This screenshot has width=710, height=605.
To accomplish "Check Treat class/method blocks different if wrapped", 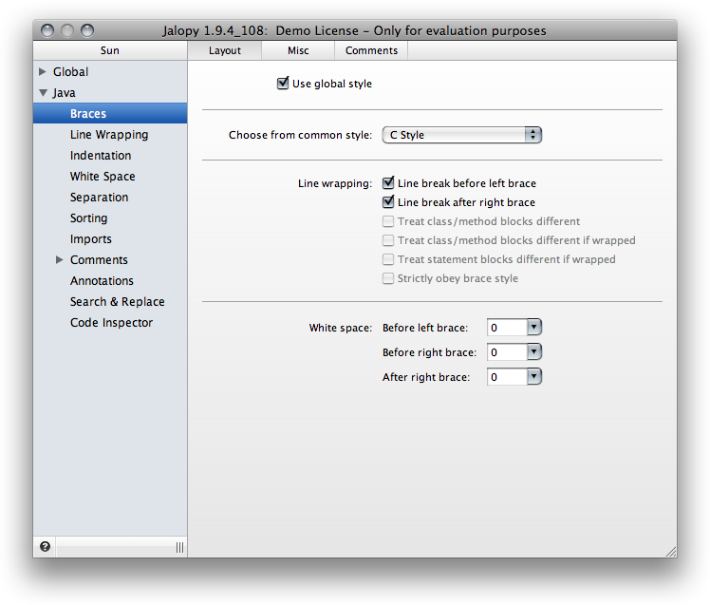I will [x=388, y=240].
